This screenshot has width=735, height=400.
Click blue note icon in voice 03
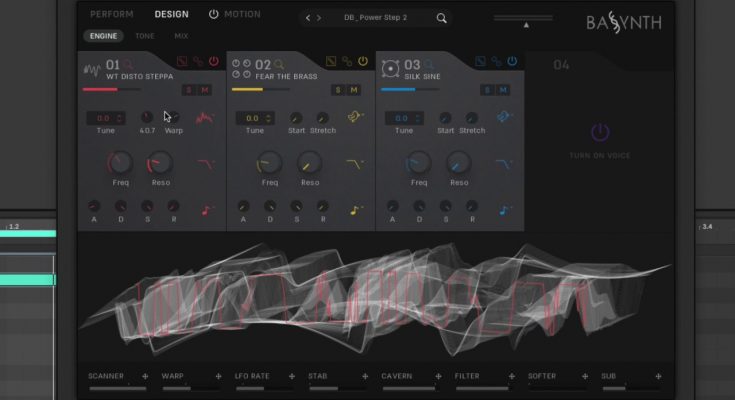(505, 209)
